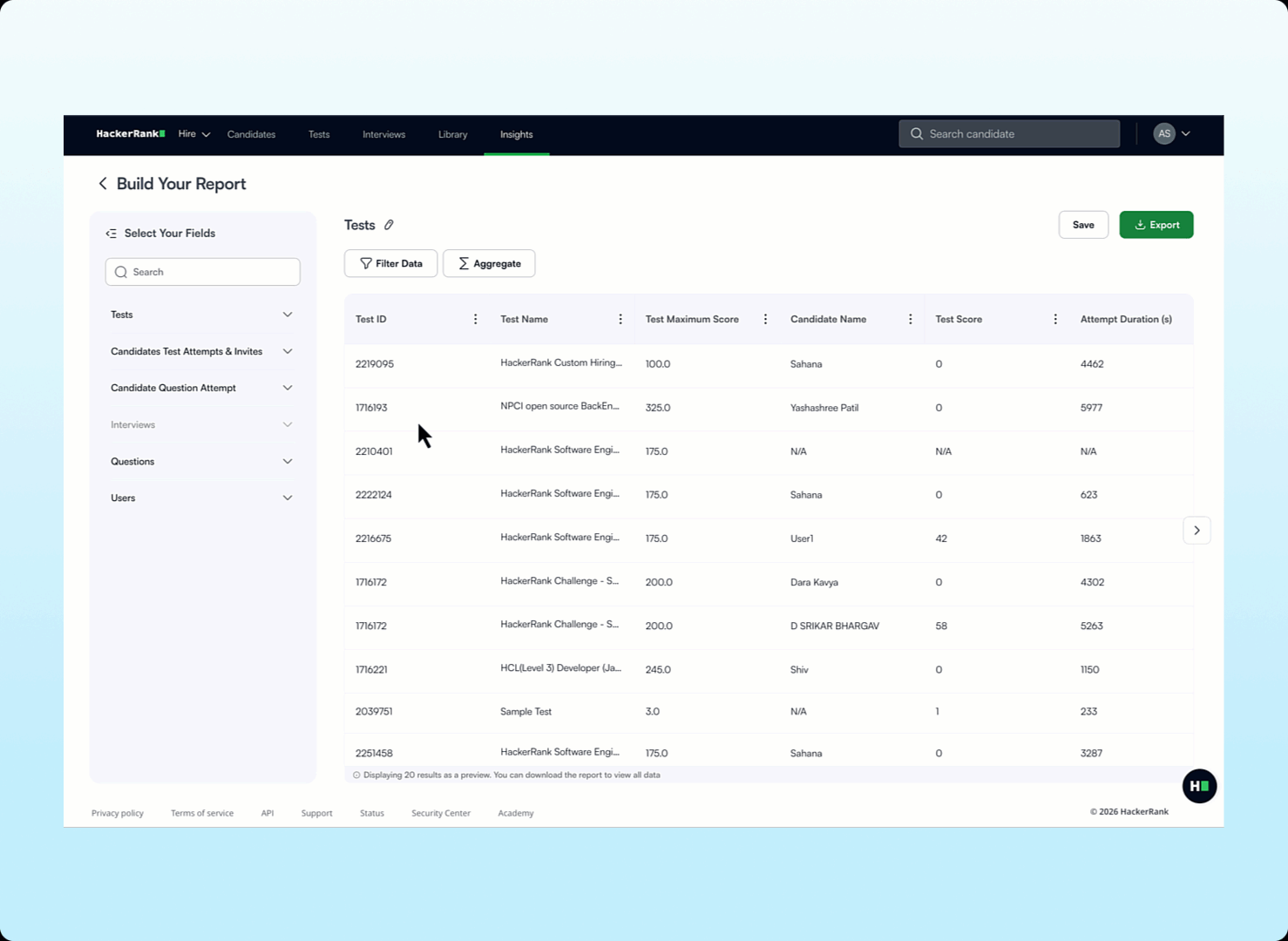Viewport: 1288px width, 941px height.
Task: Click magnifier icon in Search candidate box
Action: point(917,134)
